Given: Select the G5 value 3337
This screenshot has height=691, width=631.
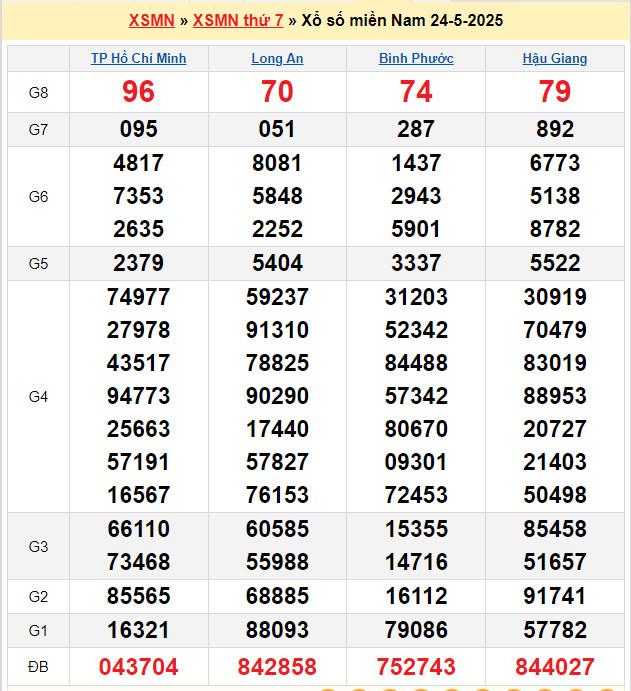Looking at the screenshot, I should pyautogui.click(x=416, y=263).
